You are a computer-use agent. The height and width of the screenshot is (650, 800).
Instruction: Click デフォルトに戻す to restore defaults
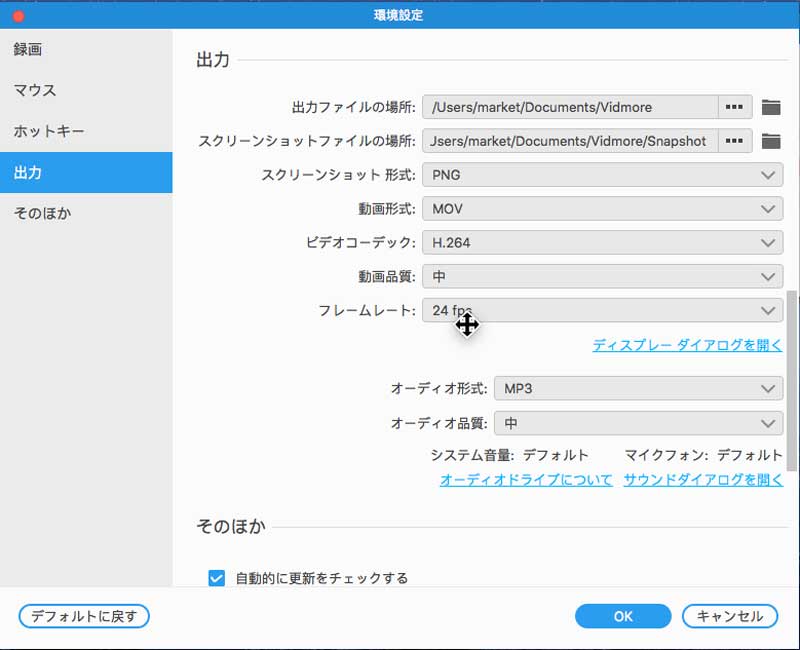click(83, 616)
